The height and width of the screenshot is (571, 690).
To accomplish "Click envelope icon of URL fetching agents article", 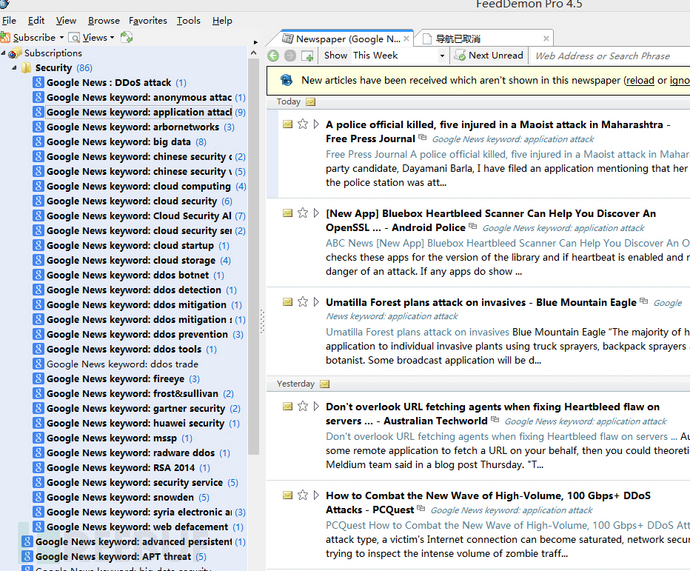I will click(x=288, y=406).
